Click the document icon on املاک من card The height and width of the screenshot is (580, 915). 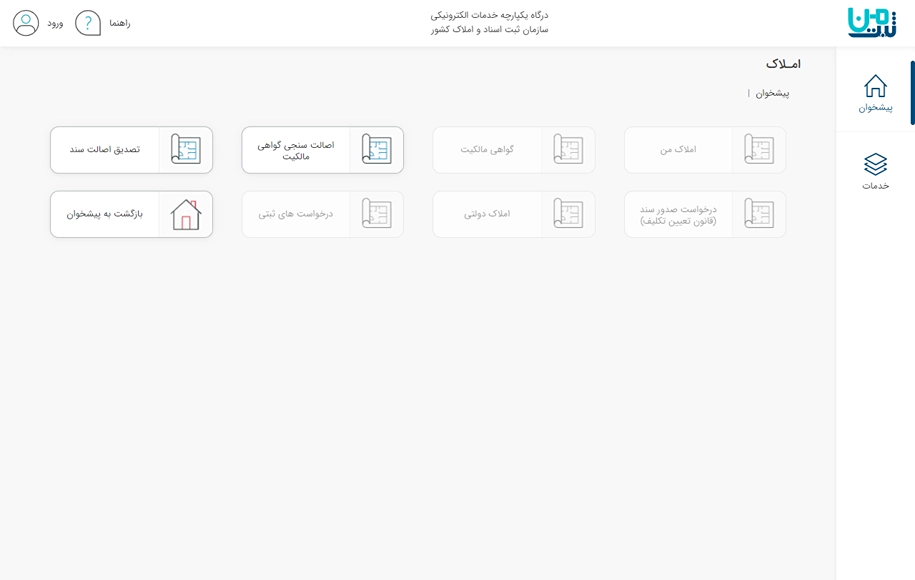point(760,149)
